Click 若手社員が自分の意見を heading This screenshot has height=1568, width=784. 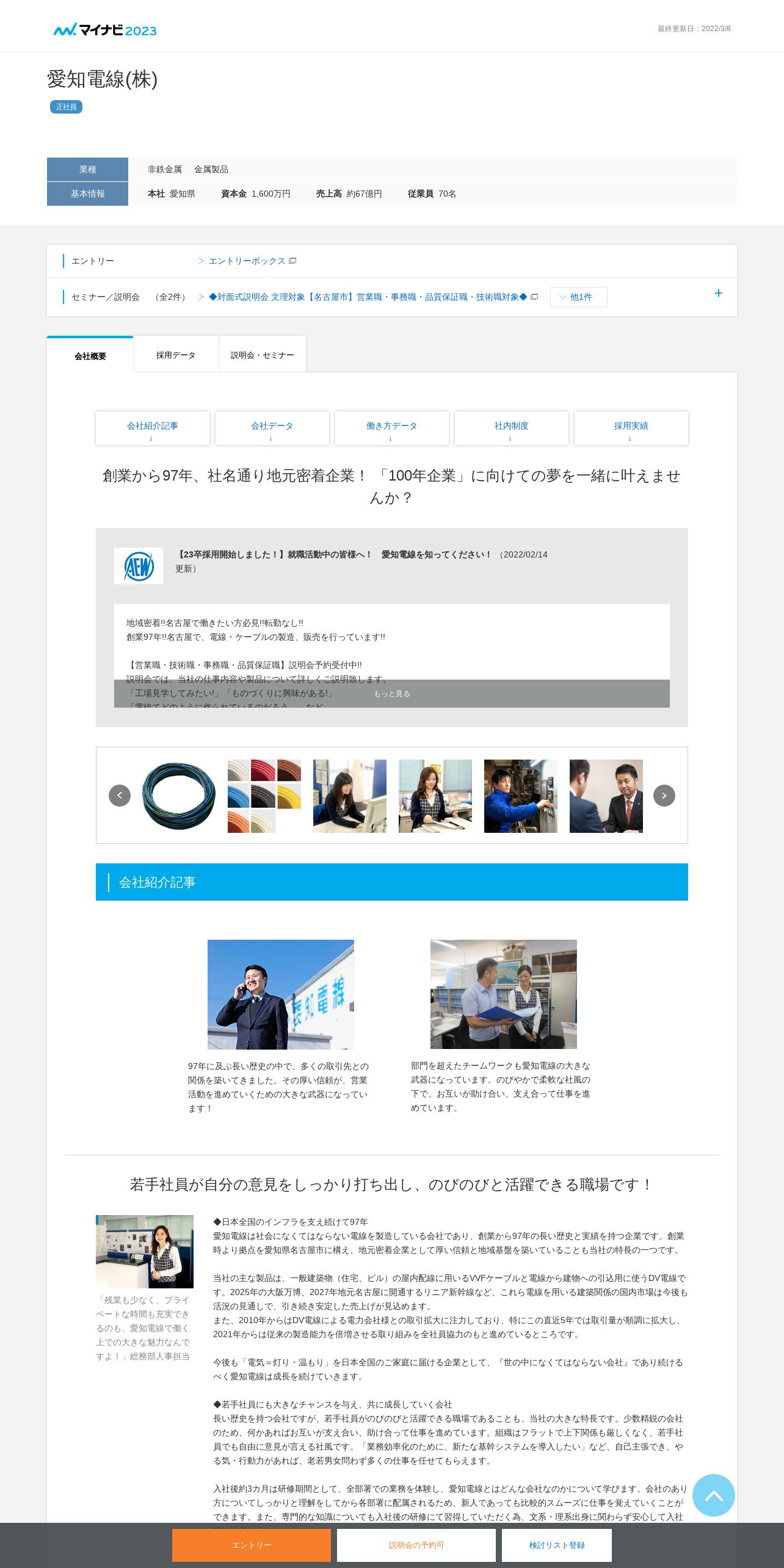tap(392, 1185)
